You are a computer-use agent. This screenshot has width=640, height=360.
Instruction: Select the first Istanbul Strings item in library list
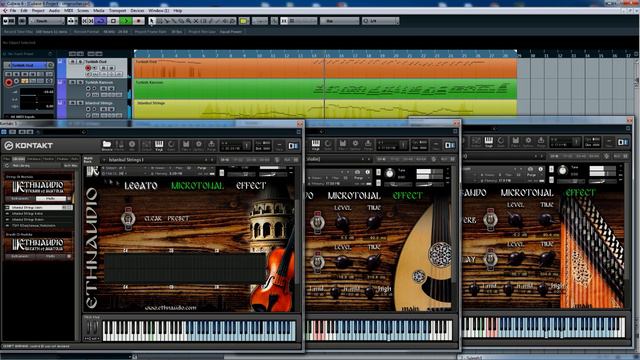(39, 208)
